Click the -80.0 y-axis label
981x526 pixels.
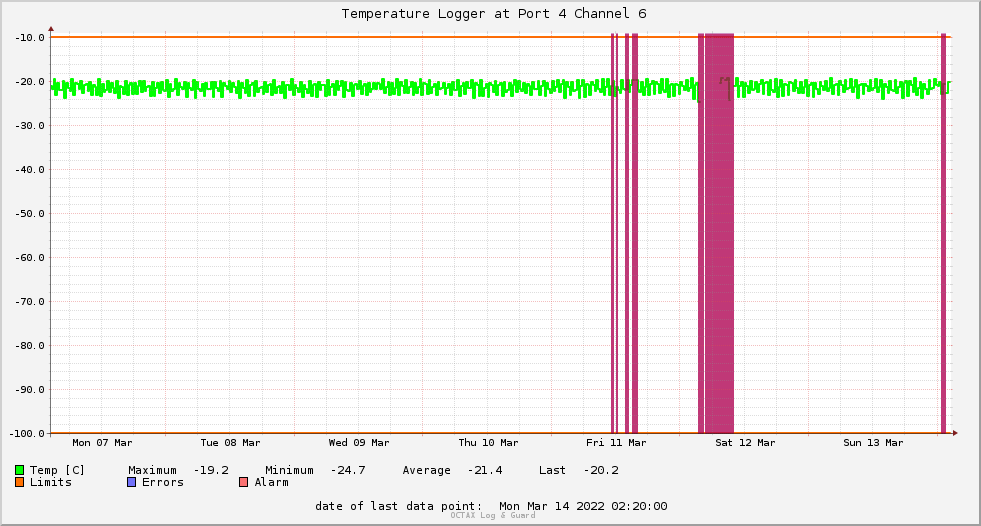click(x=29, y=346)
